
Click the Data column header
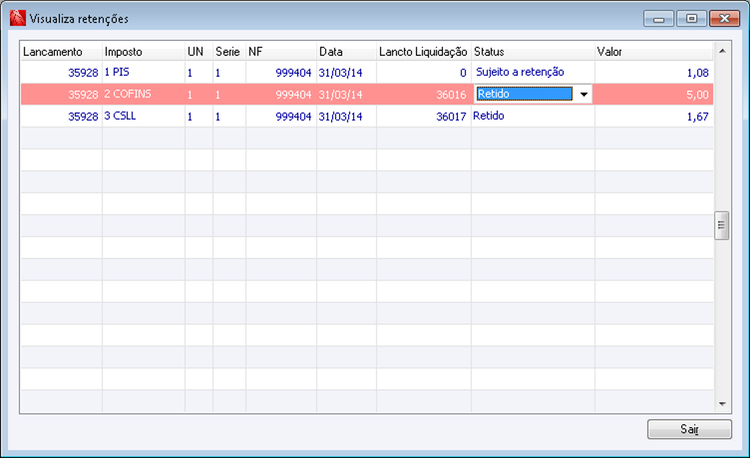click(346, 52)
